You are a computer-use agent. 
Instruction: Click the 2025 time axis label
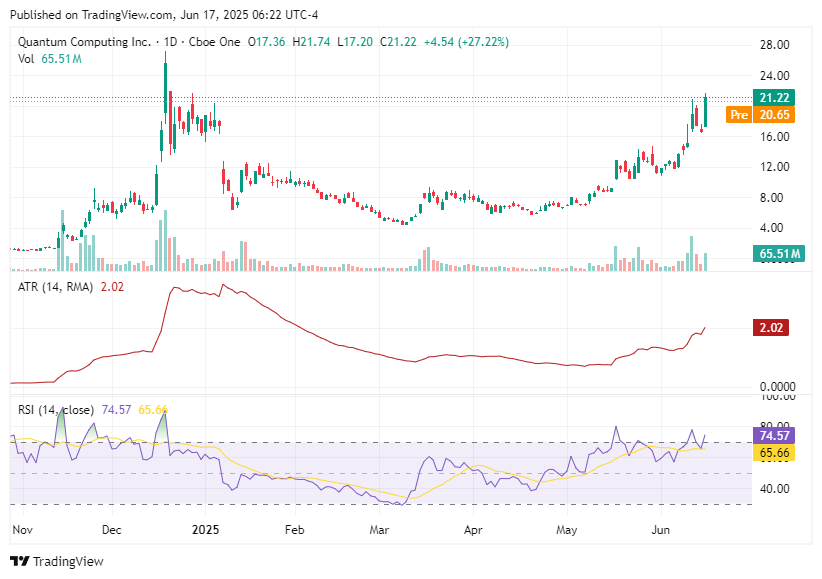coord(206,530)
